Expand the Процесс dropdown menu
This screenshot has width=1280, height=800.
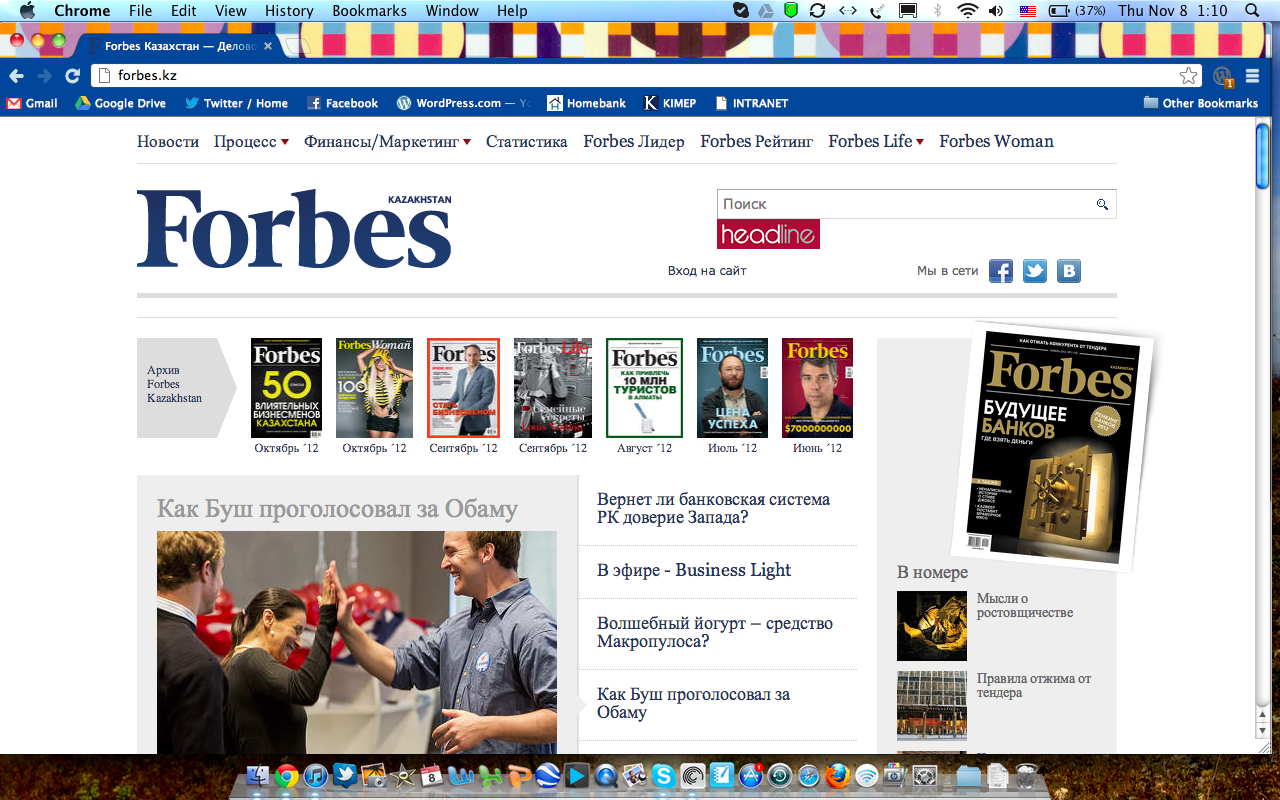click(x=251, y=142)
